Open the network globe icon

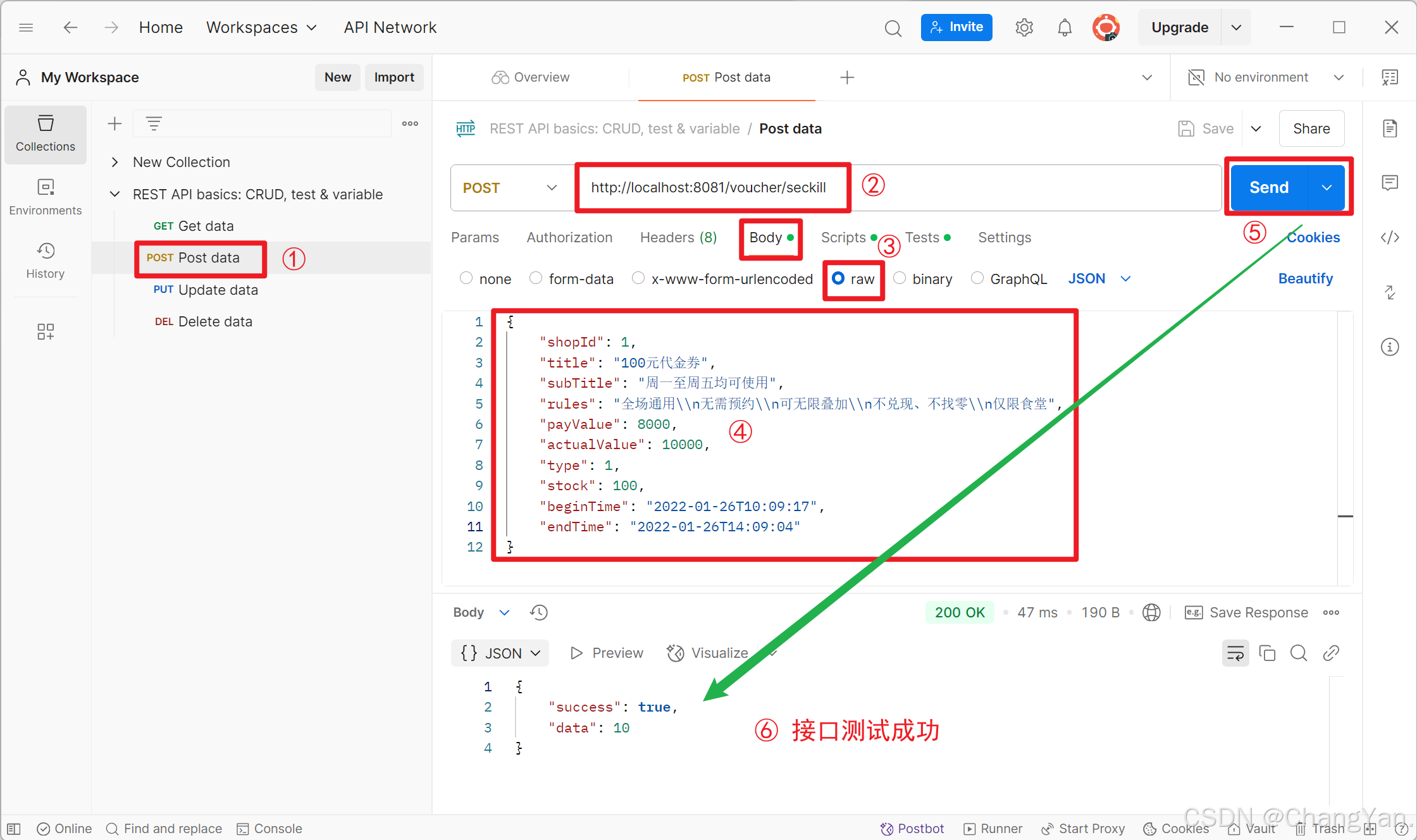1151,612
